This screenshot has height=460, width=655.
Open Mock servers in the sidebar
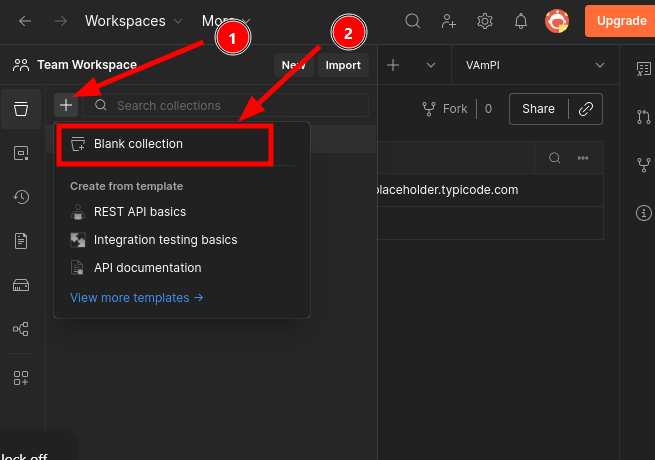pos(21,285)
